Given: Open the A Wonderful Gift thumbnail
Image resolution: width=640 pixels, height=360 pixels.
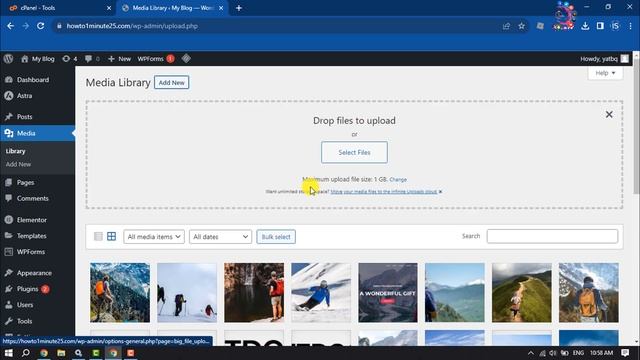Looking at the screenshot, I should click(388, 293).
